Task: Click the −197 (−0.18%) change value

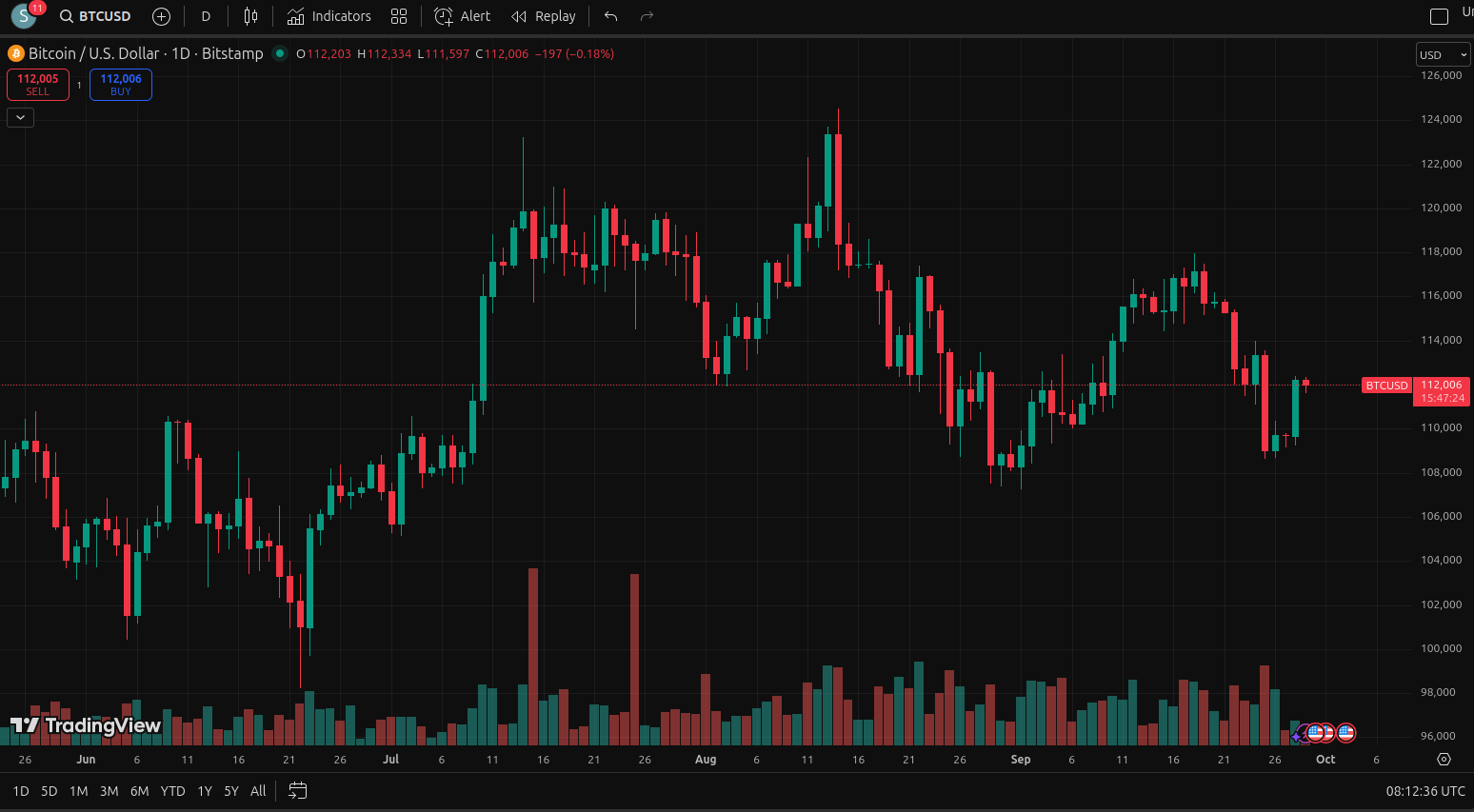Action: click(574, 54)
